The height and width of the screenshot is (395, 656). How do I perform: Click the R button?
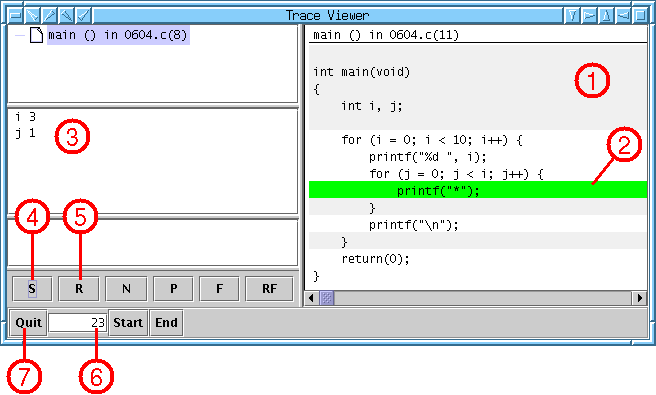tap(79, 288)
